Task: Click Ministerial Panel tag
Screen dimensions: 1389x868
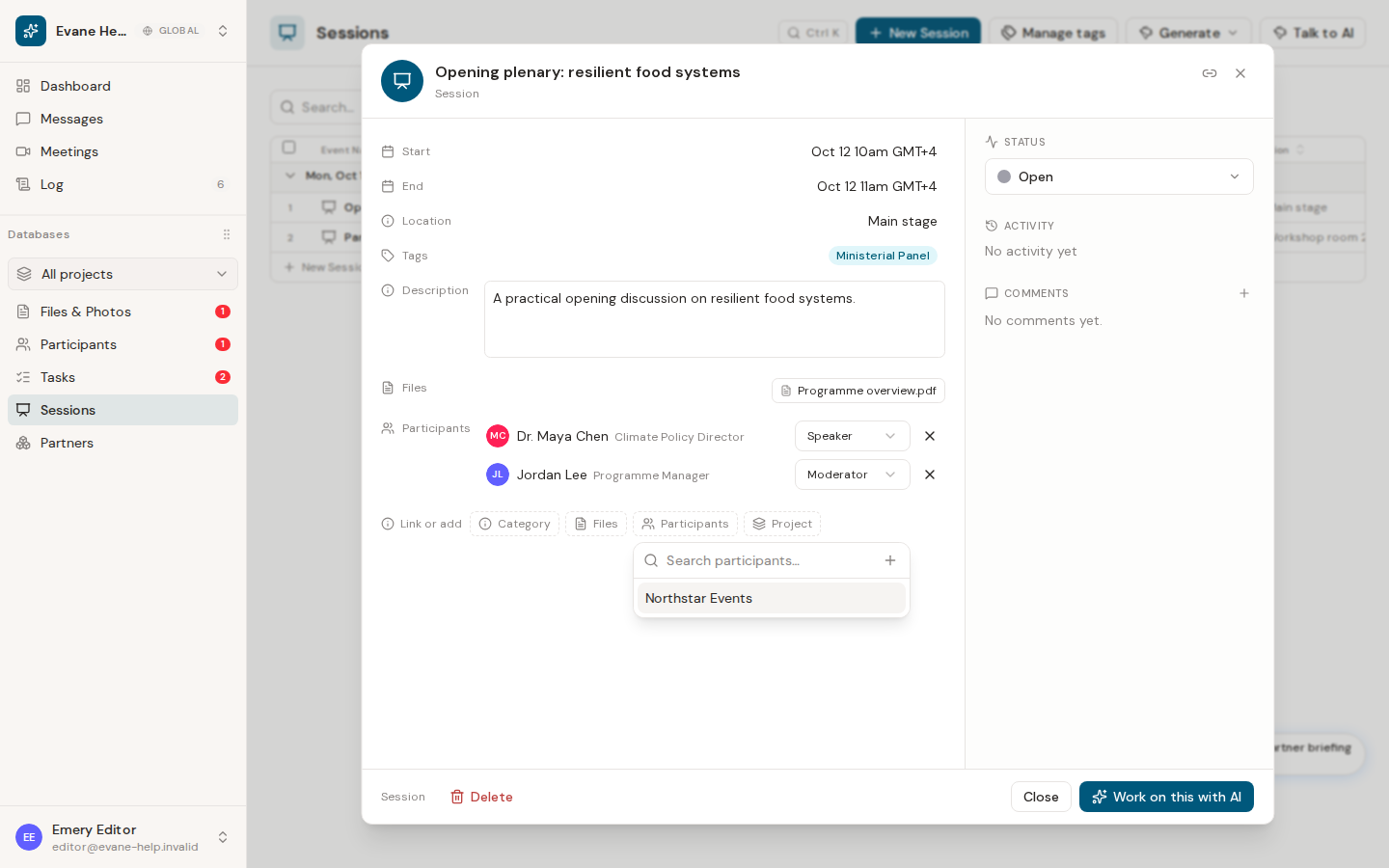Action: (883, 256)
